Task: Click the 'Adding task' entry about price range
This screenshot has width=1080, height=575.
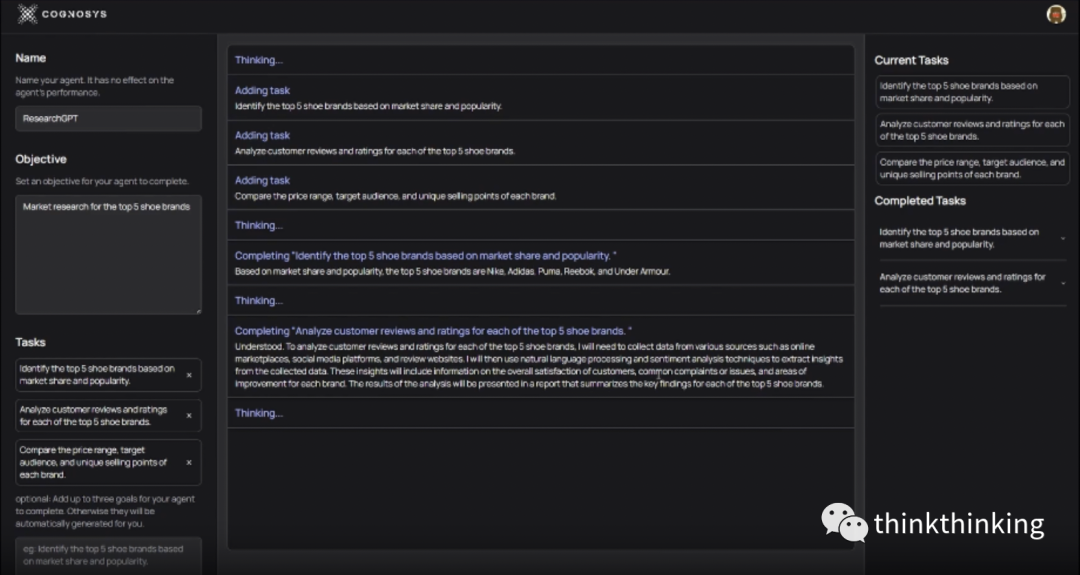Action: [x=541, y=187]
